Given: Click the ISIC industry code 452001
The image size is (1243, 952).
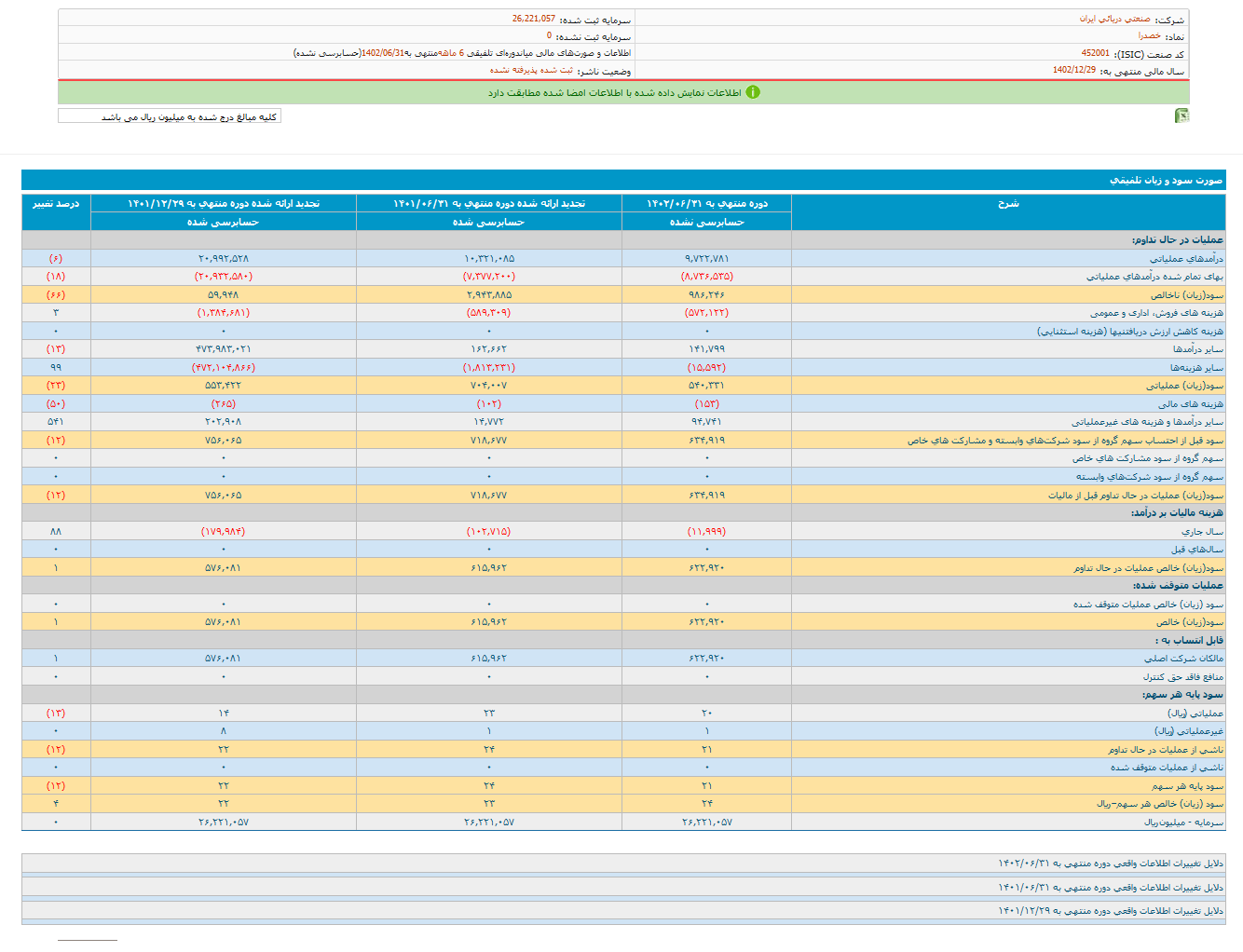Looking at the screenshot, I should click(1095, 53).
